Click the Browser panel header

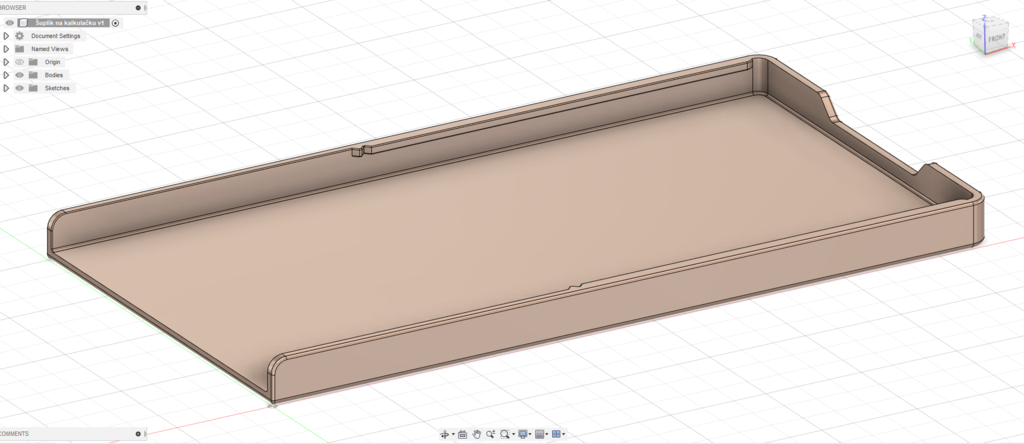72,8
